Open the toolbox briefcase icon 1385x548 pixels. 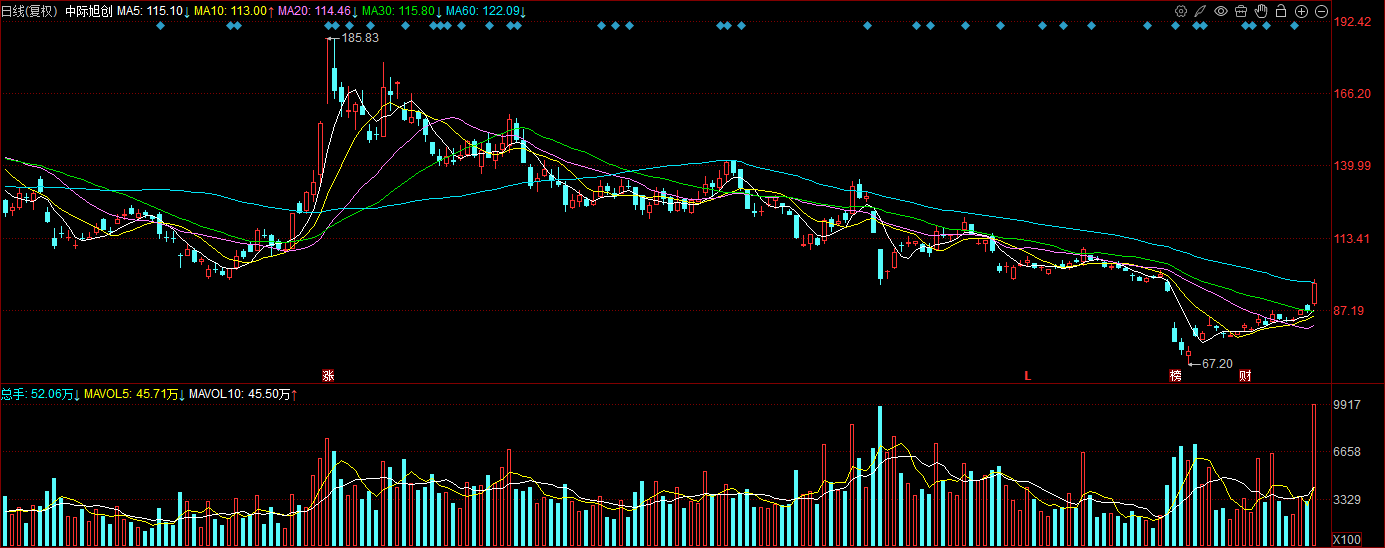click(x=1241, y=11)
